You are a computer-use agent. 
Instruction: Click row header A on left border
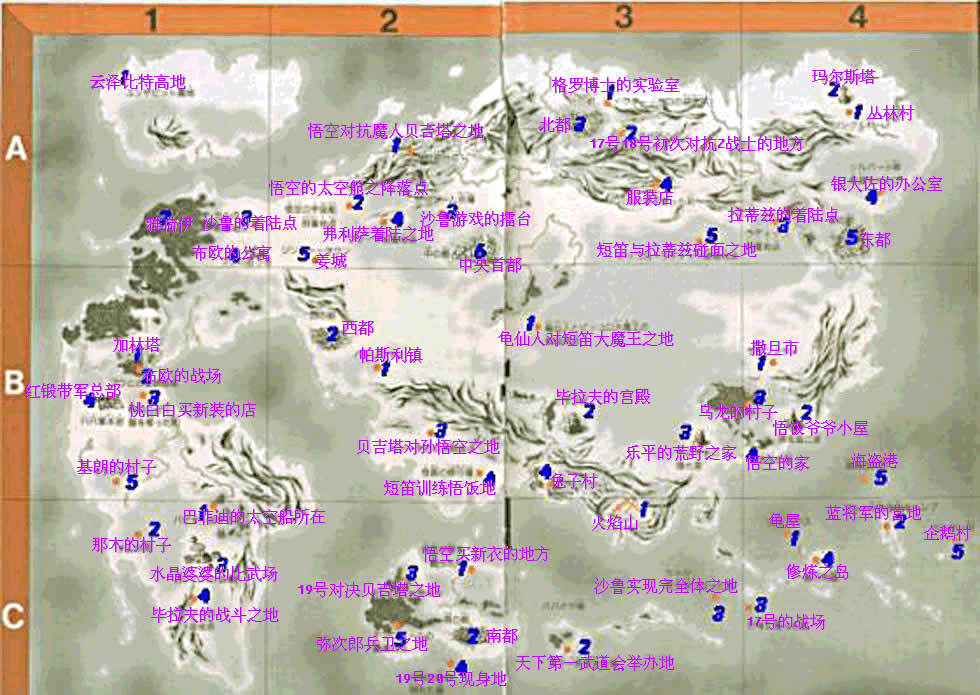pos(16,148)
